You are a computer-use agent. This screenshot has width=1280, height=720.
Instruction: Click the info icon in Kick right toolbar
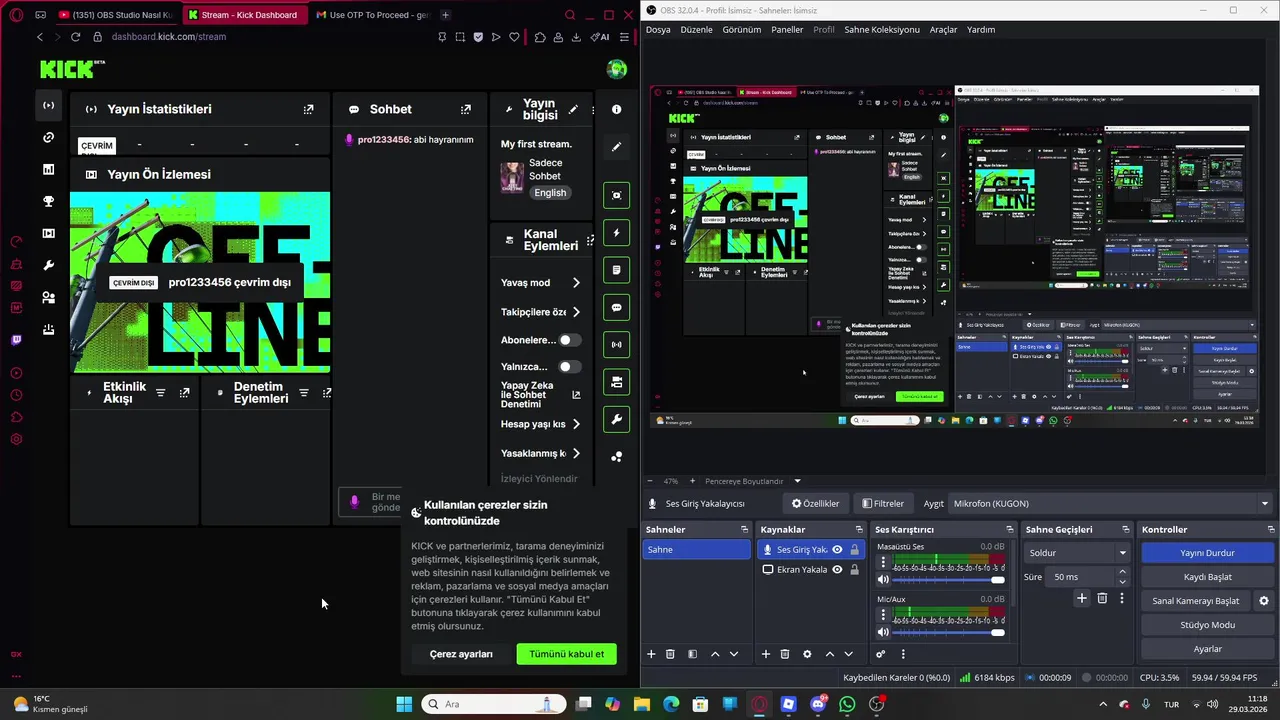click(x=616, y=109)
